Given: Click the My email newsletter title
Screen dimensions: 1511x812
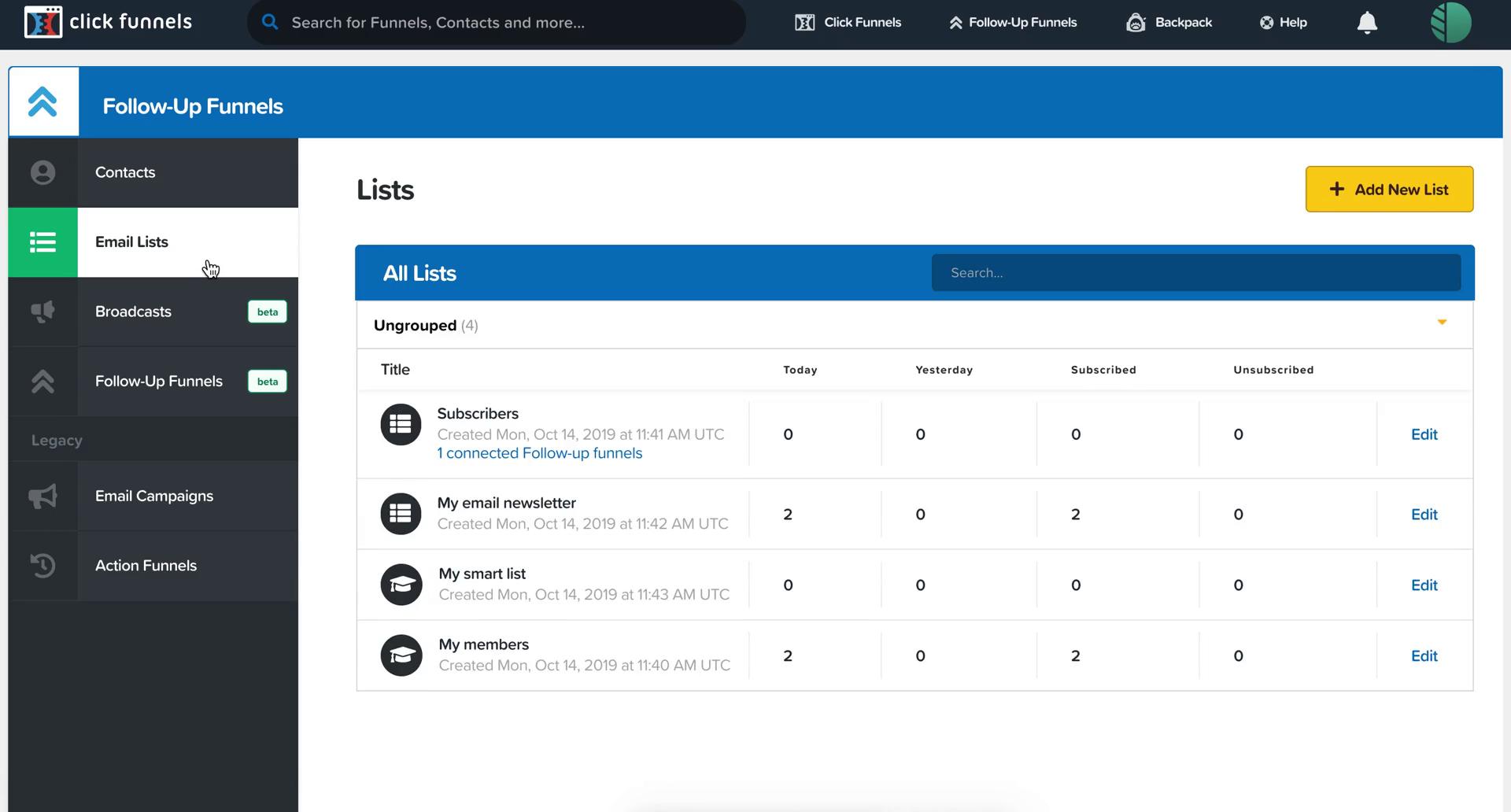Looking at the screenshot, I should 507,503.
